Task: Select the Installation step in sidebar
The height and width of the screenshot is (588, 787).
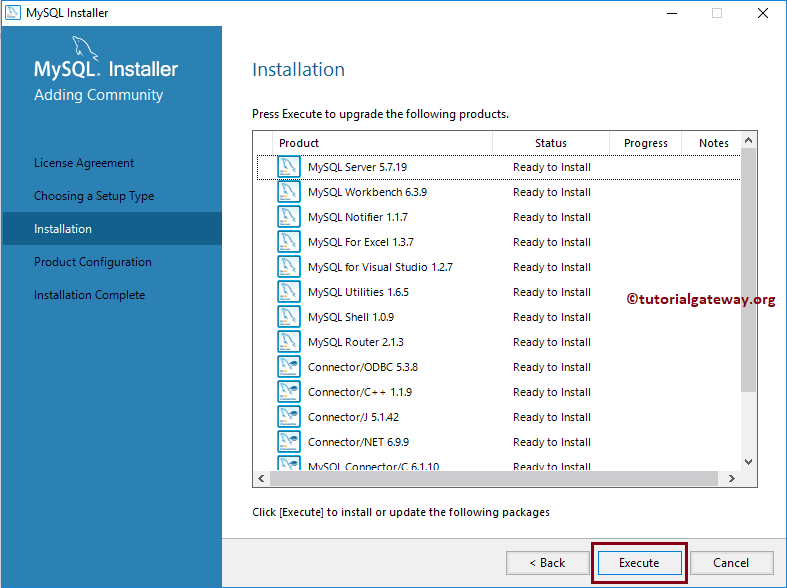Action: pos(112,229)
